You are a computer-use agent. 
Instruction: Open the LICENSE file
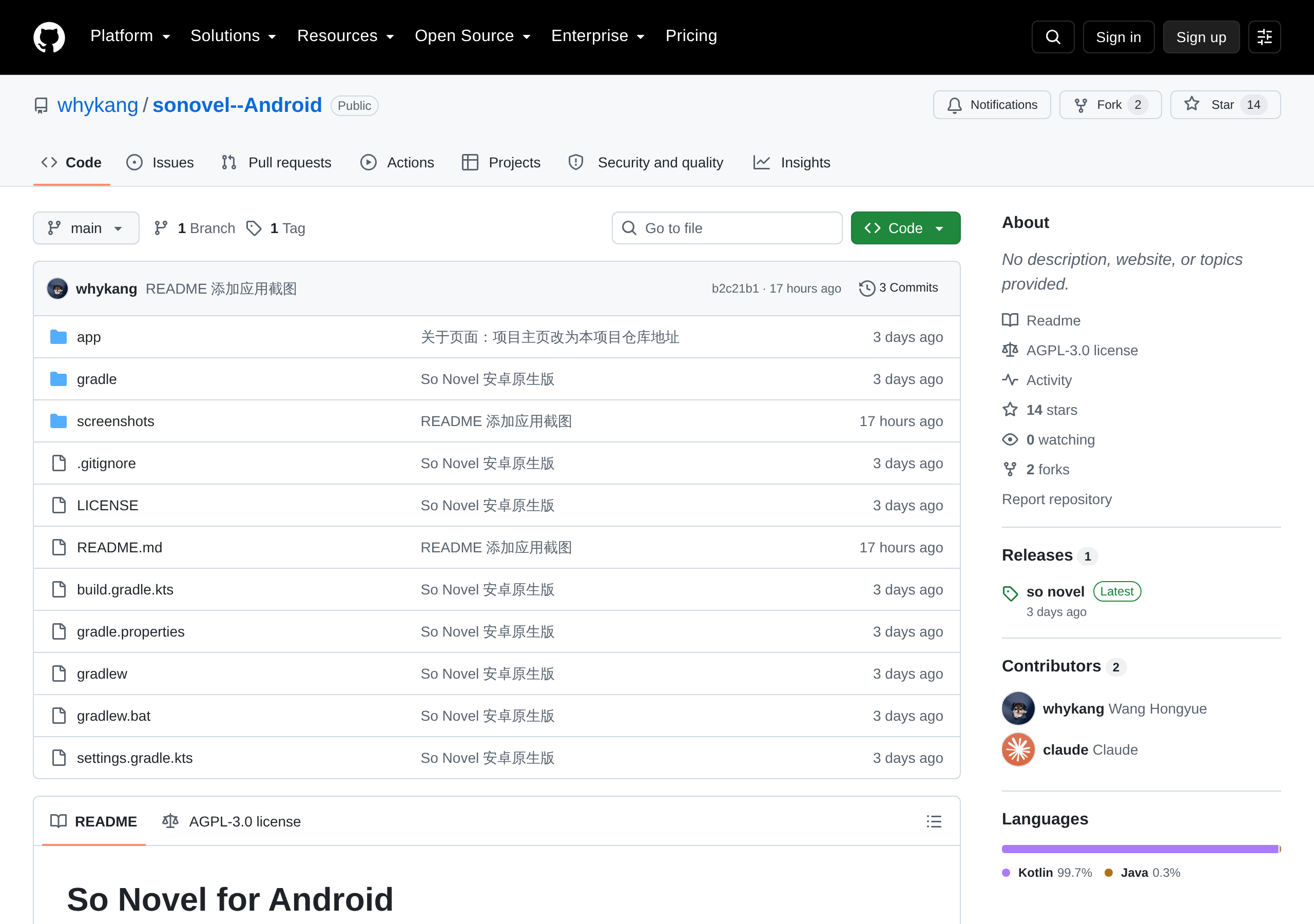click(x=108, y=506)
